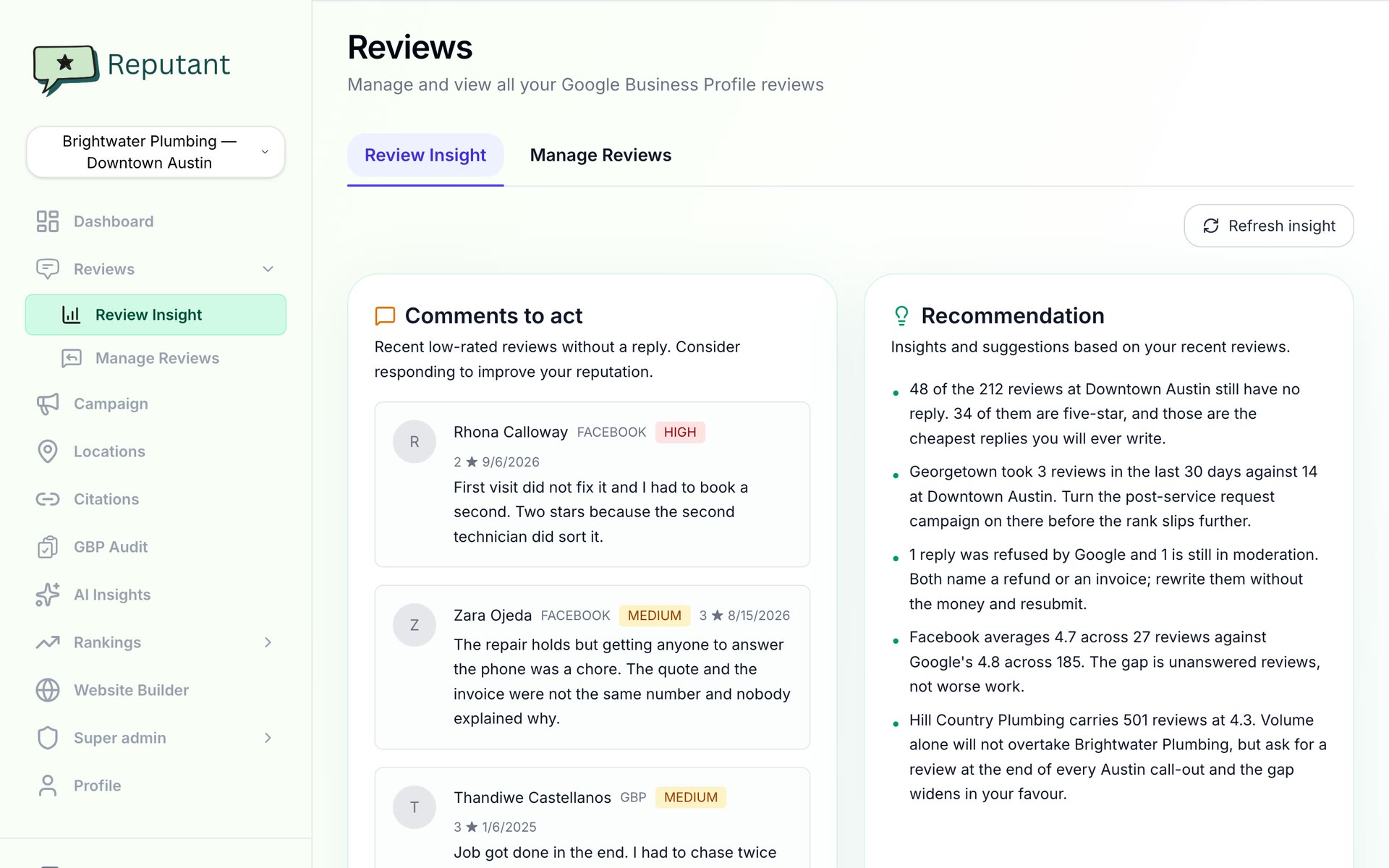
Task: Open Review Insight in the sidebar
Action: pos(156,315)
